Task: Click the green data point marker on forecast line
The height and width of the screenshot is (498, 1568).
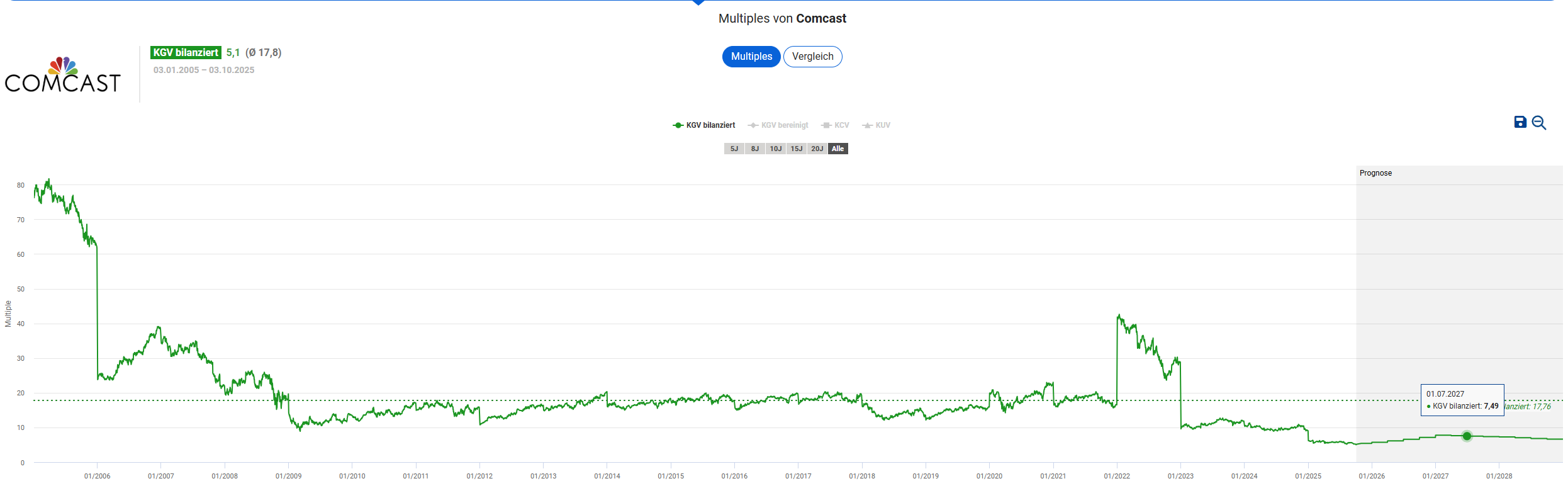Action: (x=1467, y=436)
